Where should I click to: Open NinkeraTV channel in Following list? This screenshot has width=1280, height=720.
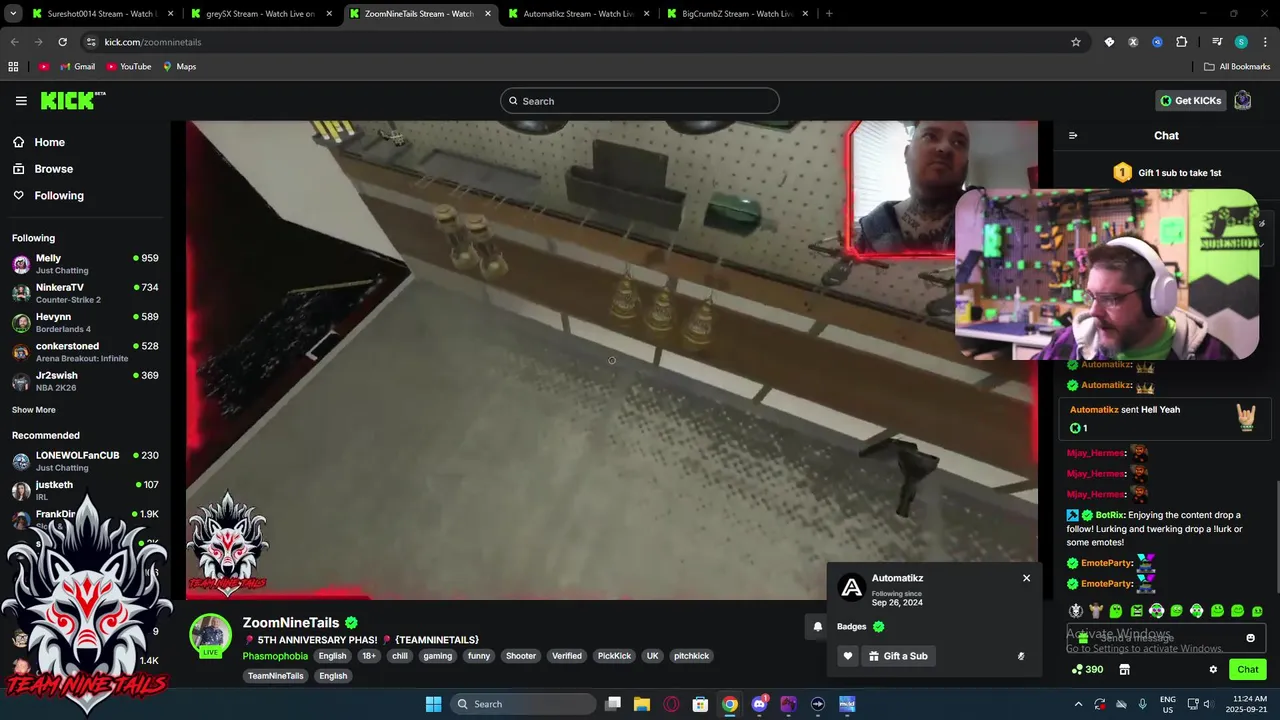point(85,293)
